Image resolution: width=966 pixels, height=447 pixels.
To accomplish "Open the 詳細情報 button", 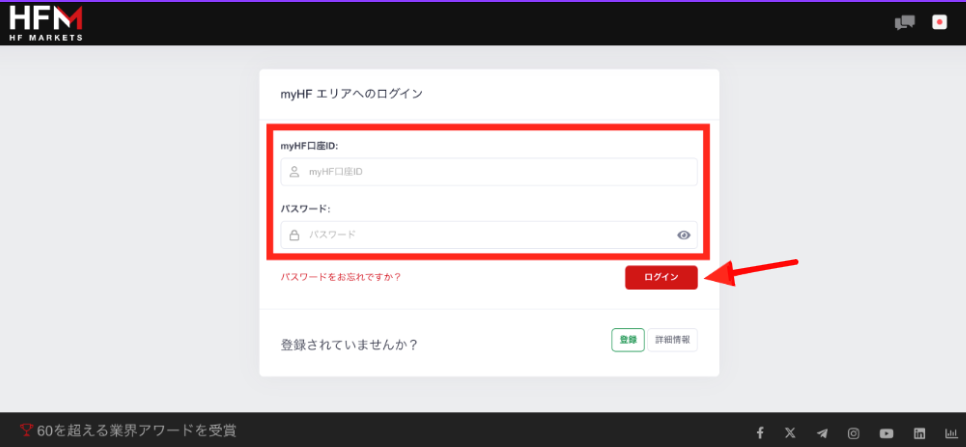I will tap(672, 340).
